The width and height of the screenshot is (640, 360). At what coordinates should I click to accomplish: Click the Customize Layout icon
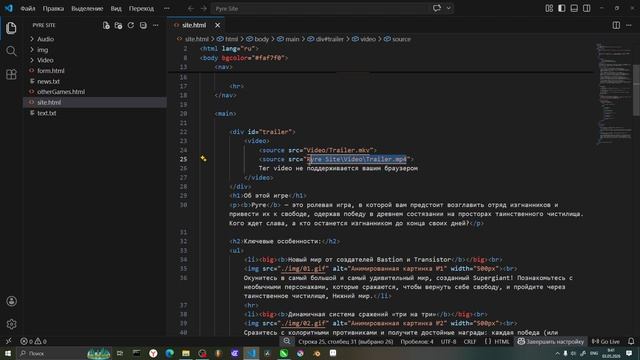(x=549, y=8)
